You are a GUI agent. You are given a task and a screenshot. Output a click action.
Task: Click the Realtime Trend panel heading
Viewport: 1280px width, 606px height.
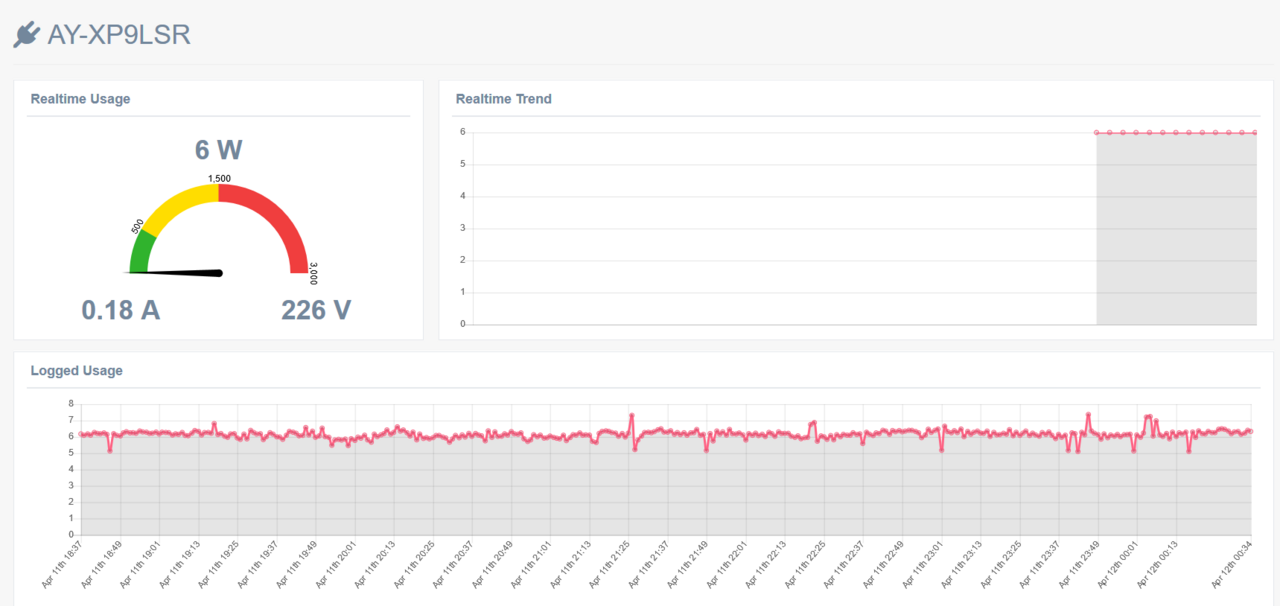(x=503, y=99)
